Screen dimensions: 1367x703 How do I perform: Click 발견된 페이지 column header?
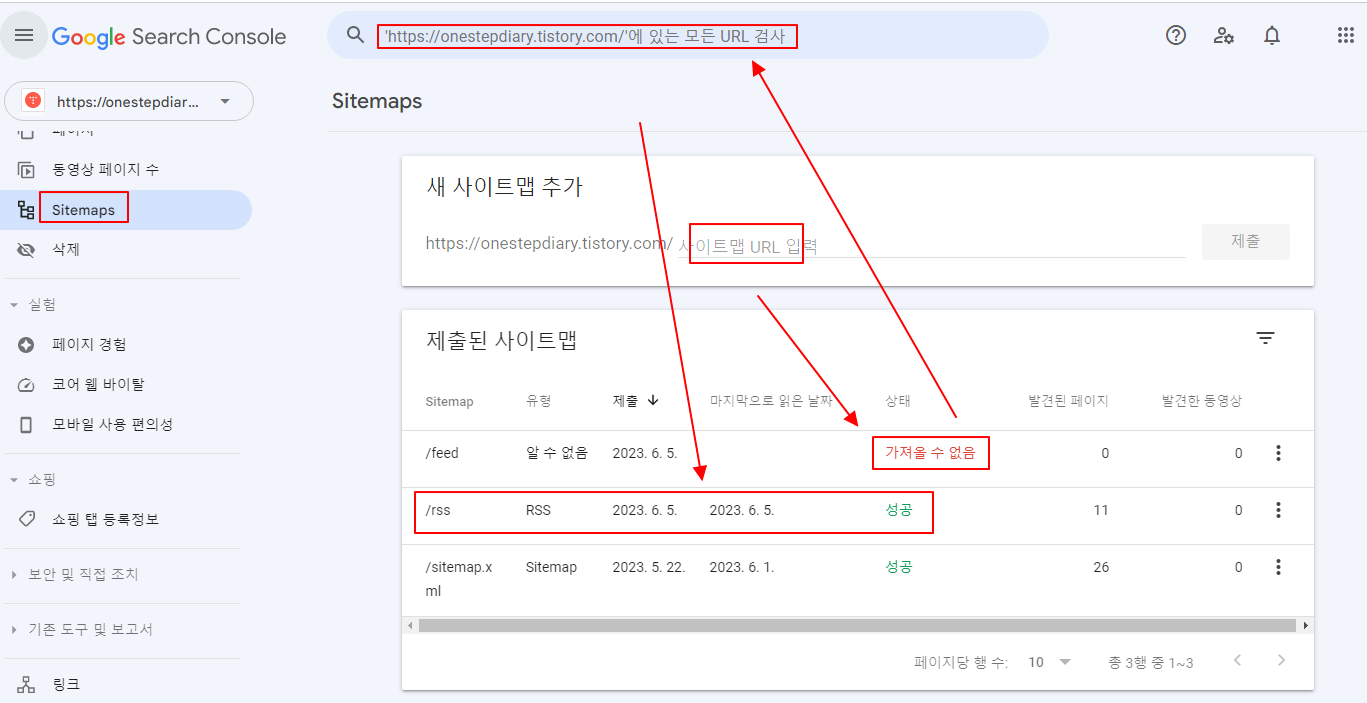click(1069, 401)
